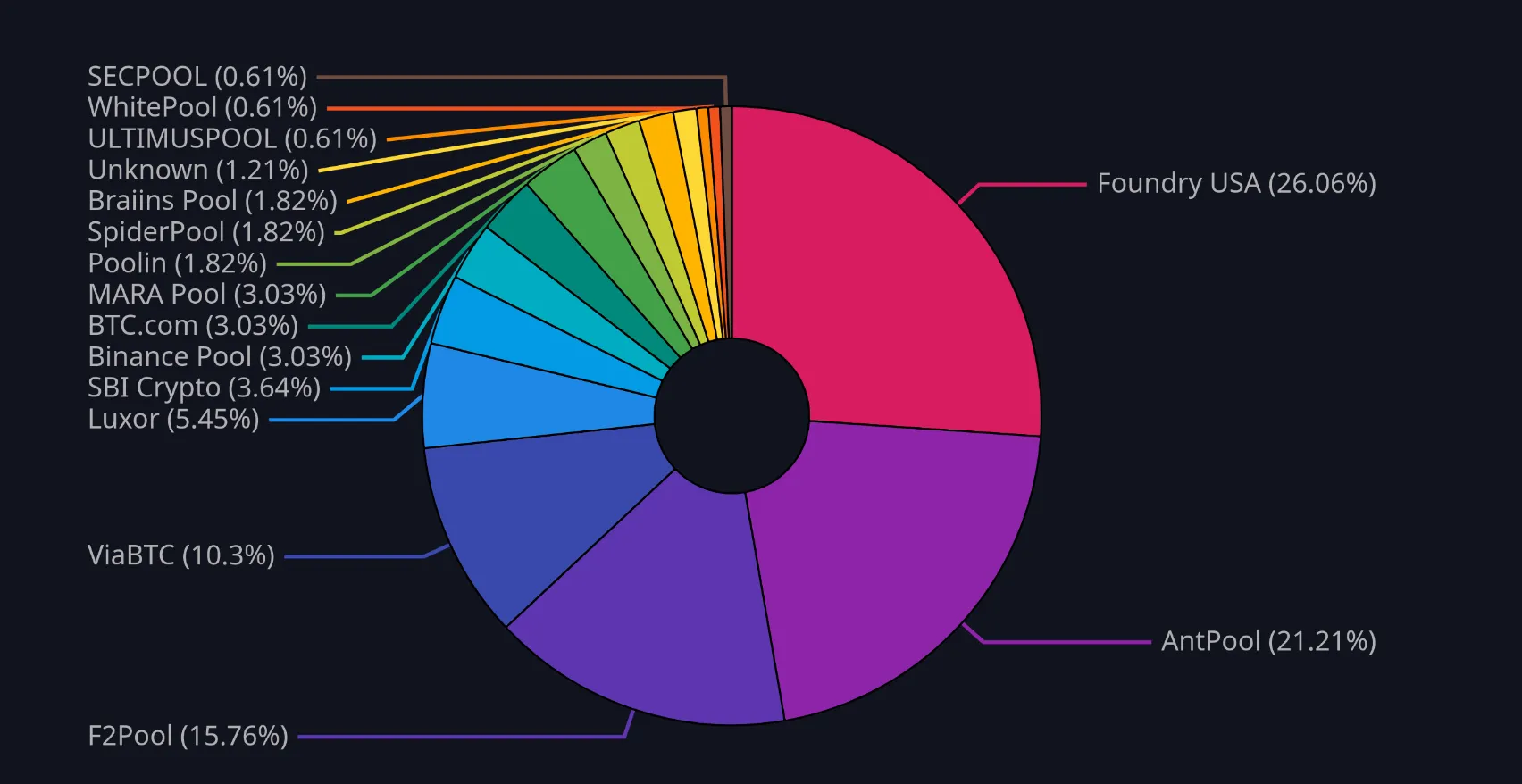This screenshot has height=784, width=1522.
Task: Click the F2Pool (15.76%) label
Action: pos(188,736)
